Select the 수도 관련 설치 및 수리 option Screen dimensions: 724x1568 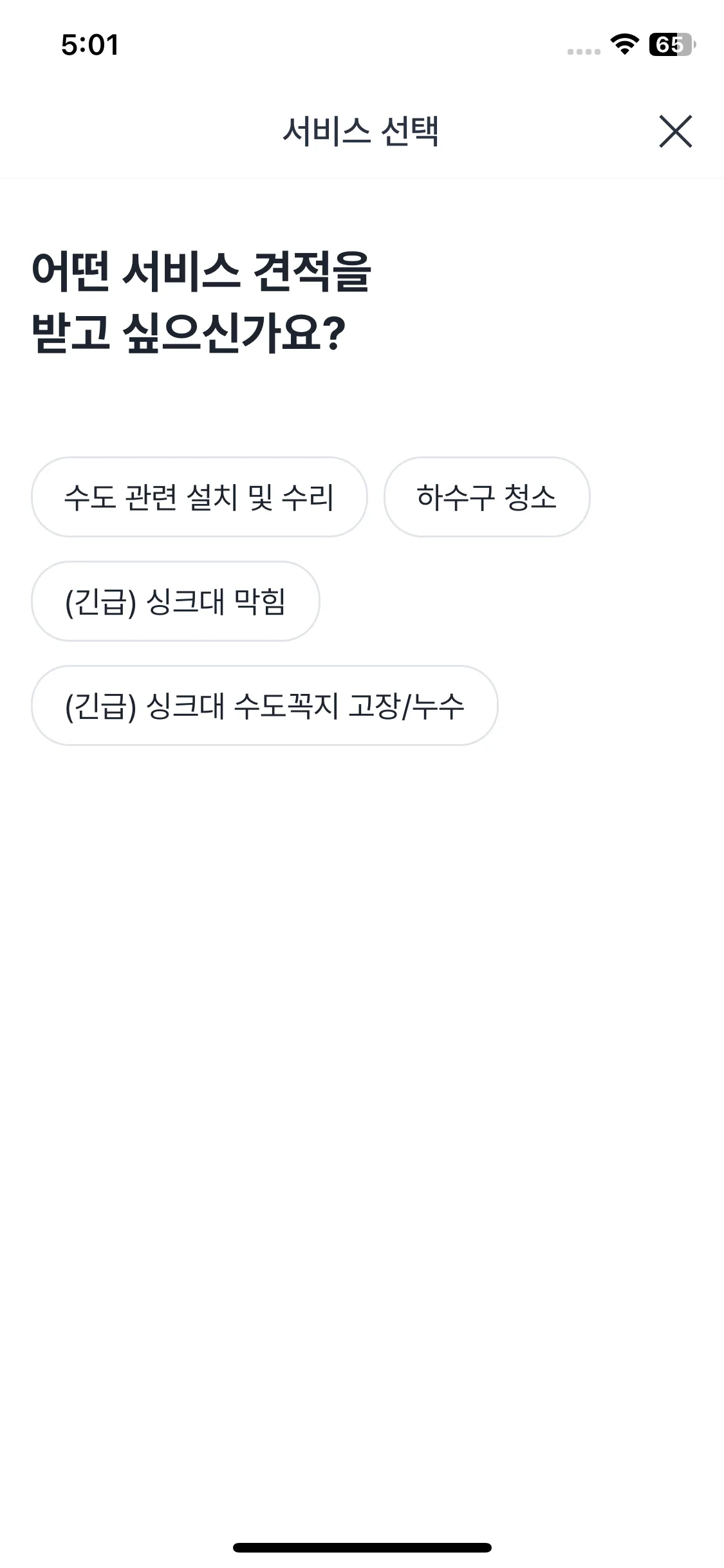[x=200, y=497]
